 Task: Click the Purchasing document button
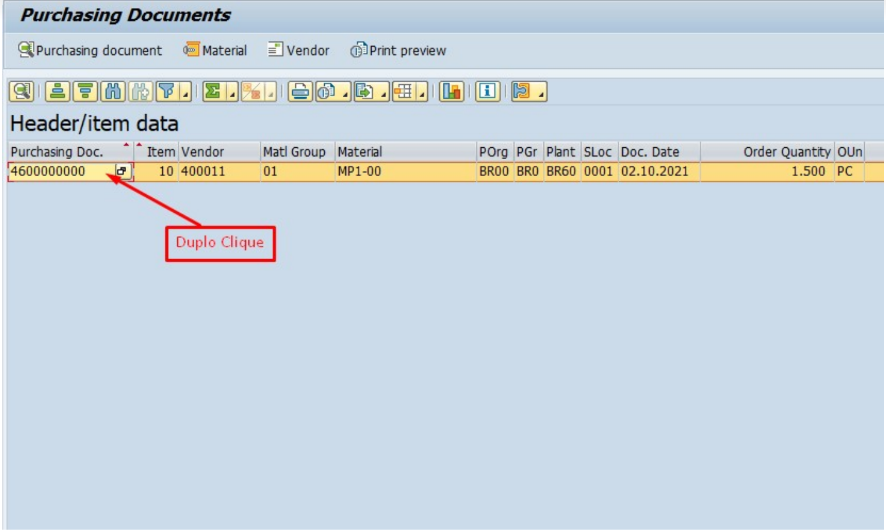point(90,50)
